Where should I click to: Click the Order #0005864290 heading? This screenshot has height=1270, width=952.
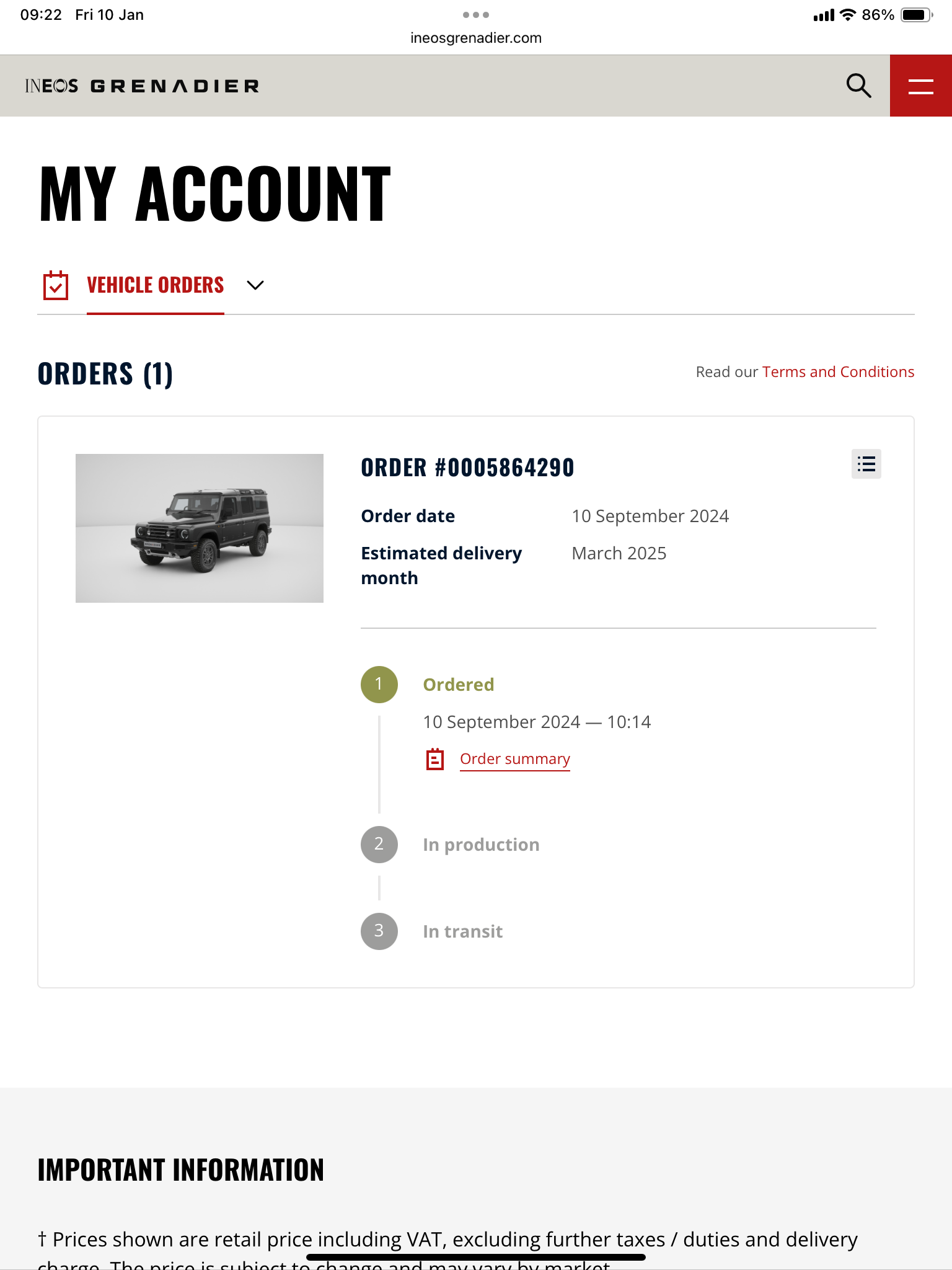coord(467,468)
